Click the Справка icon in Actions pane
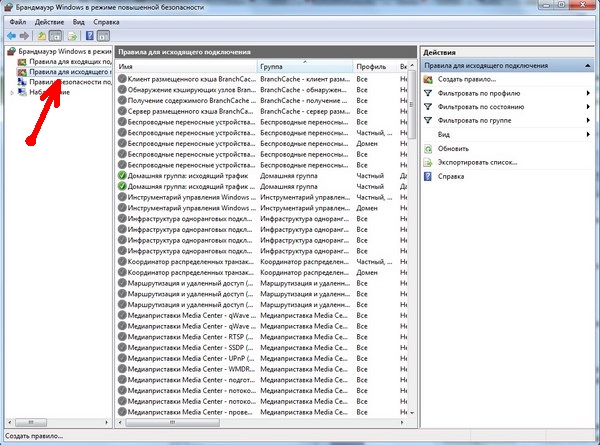 coord(428,176)
